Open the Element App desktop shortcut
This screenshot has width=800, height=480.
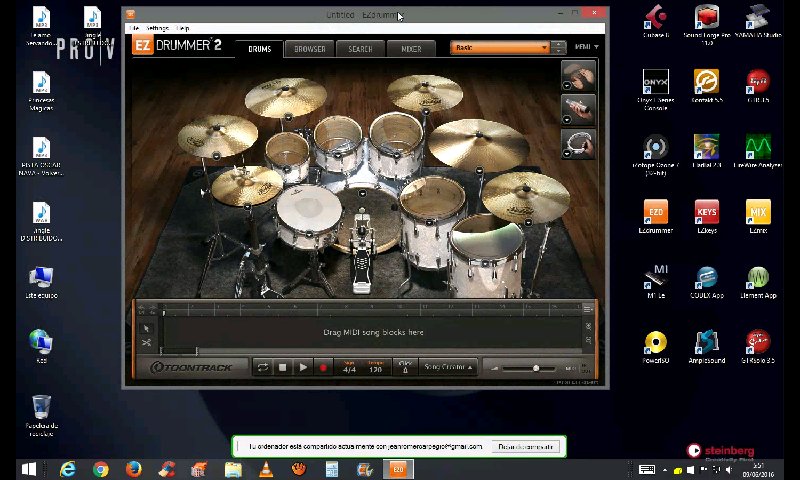pyautogui.click(x=758, y=282)
